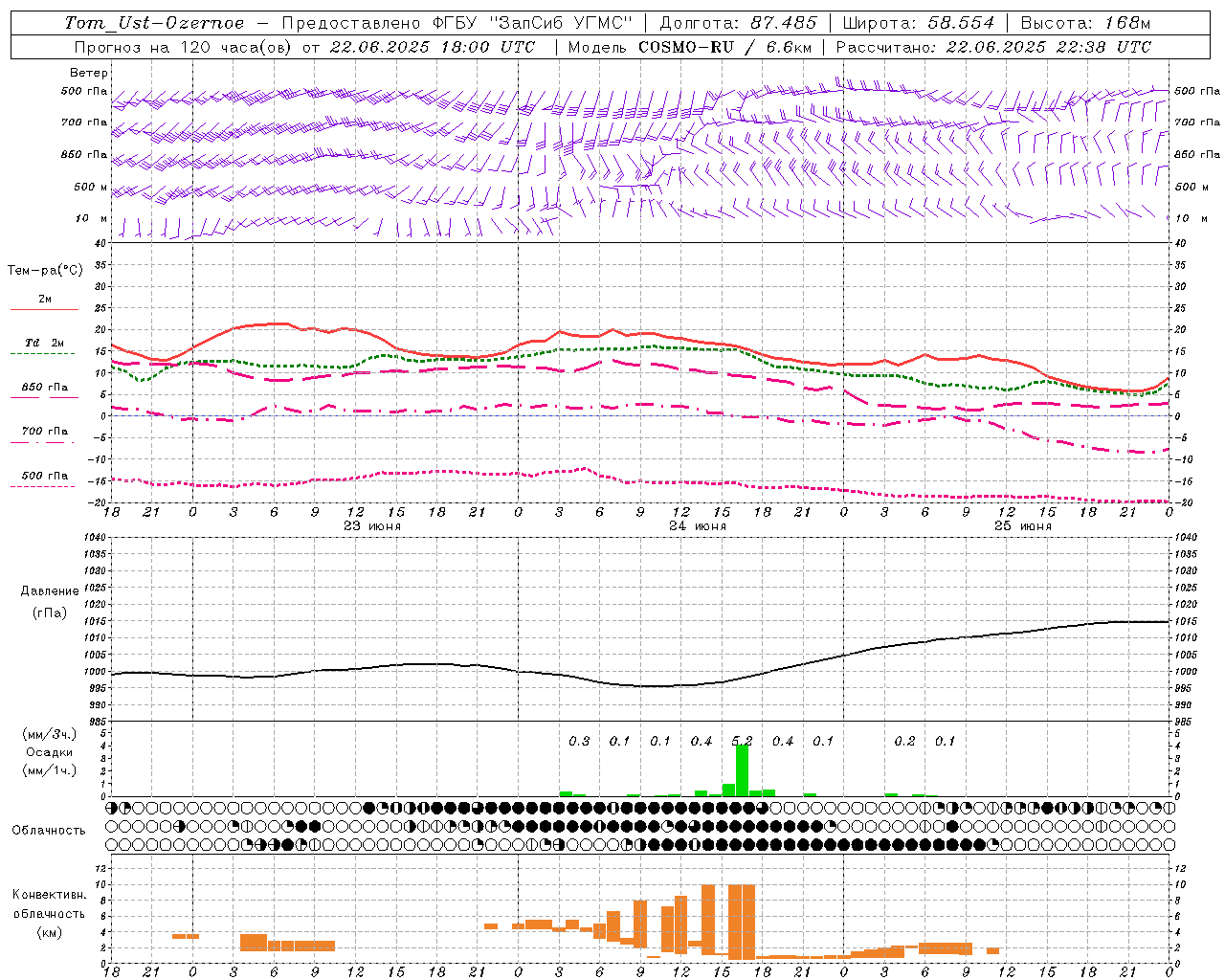1225x980 pixels.
Task: Click the 500 гПа temperature legend dashed line
Action: click(x=42, y=487)
